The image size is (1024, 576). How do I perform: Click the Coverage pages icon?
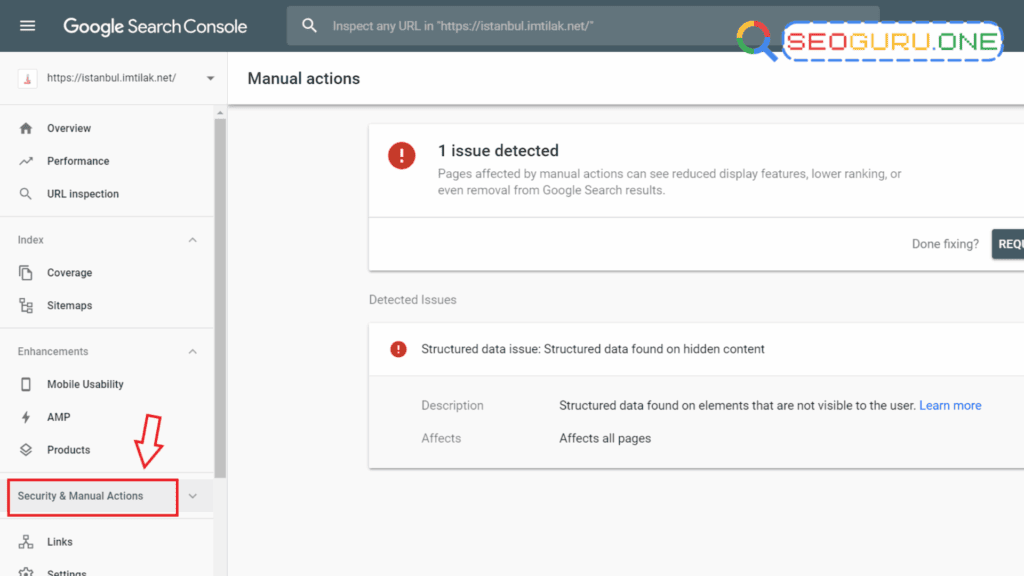[x=25, y=272]
